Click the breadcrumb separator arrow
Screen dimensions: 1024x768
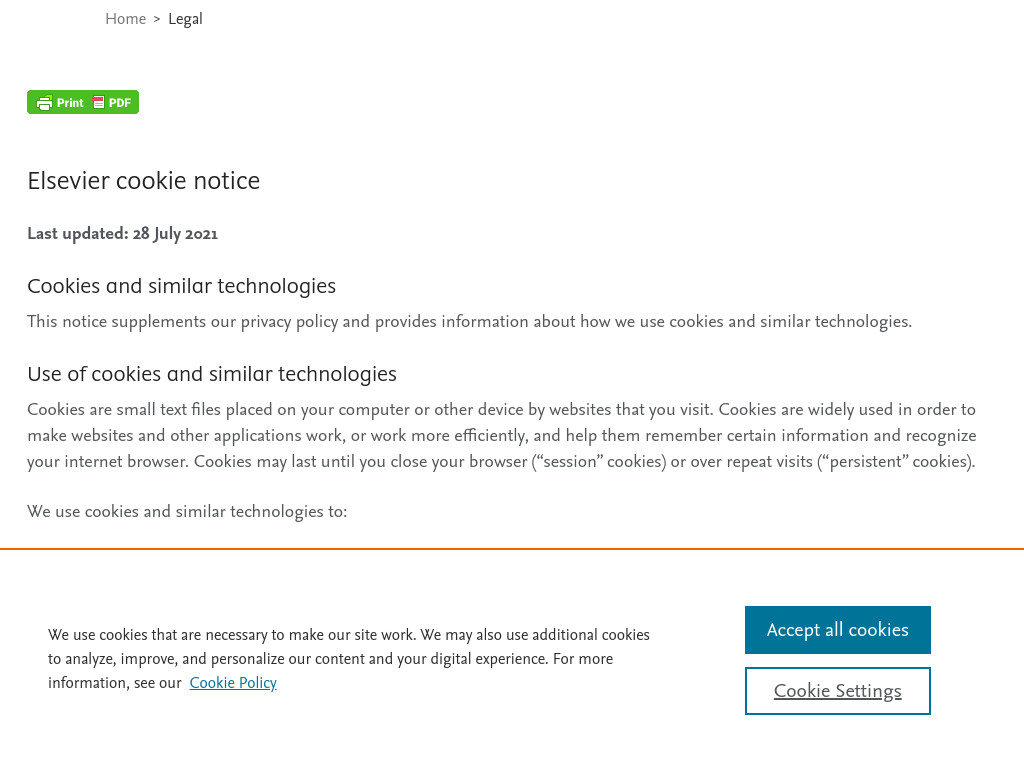(x=157, y=19)
